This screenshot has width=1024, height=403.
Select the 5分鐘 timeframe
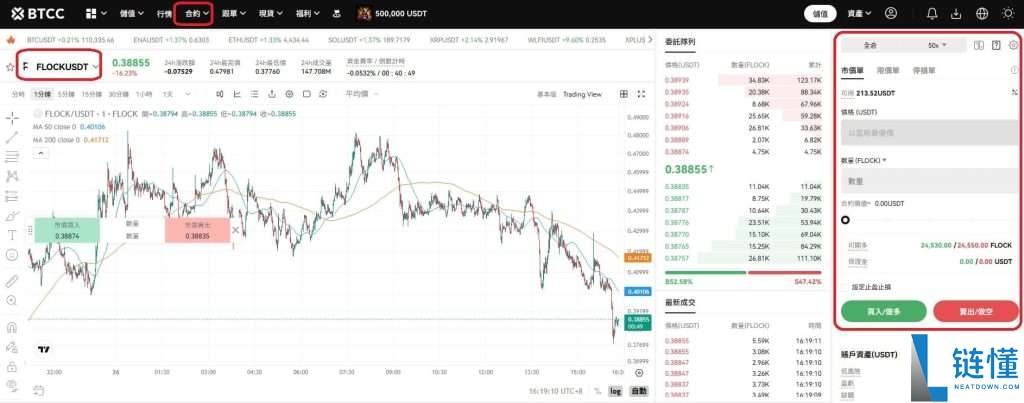(x=67, y=94)
